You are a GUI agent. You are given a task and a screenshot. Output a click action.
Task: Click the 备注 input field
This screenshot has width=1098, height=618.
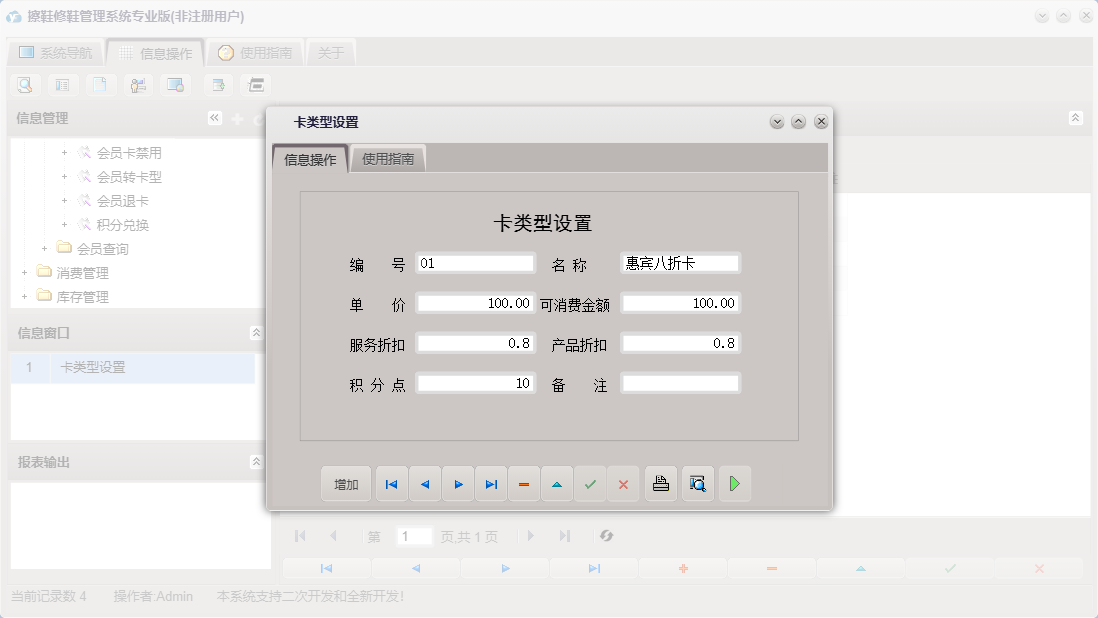(680, 382)
